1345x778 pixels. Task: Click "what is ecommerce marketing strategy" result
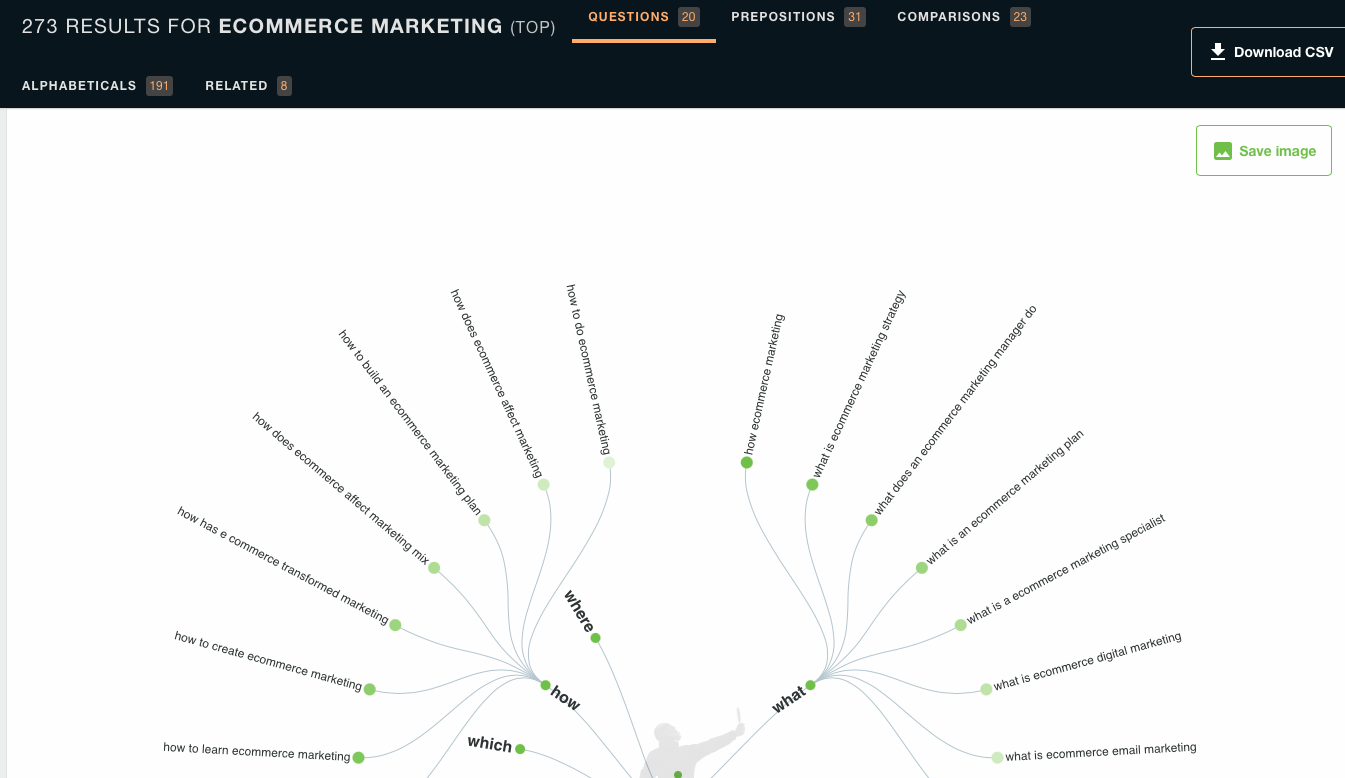point(859,384)
